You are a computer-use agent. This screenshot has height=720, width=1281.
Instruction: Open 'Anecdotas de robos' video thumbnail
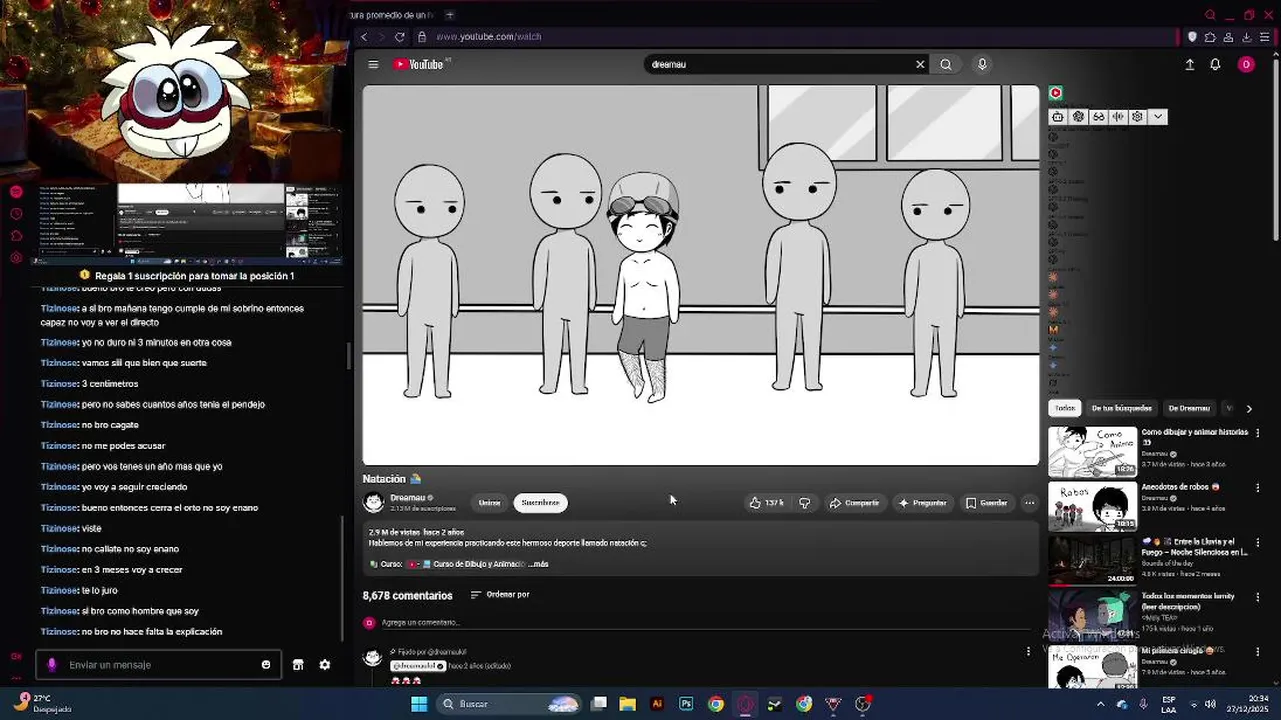1092,506
